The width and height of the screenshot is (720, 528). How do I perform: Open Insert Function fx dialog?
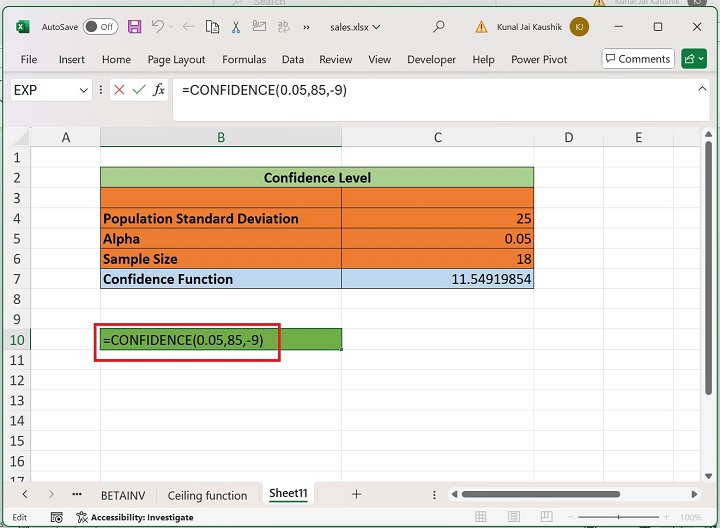tap(159, 90)
